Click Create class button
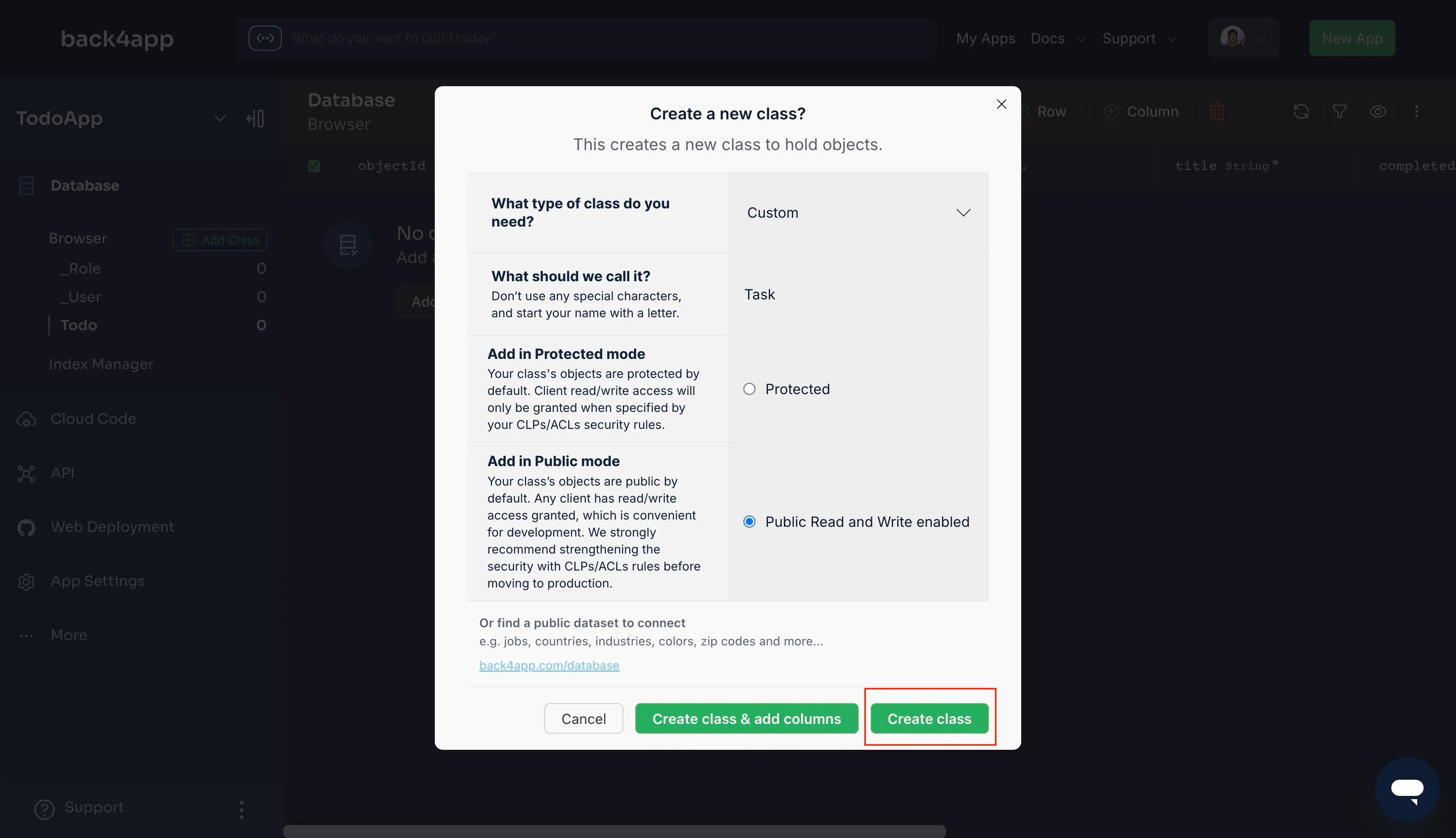1456x838 pixels. (x=929, y=718)
